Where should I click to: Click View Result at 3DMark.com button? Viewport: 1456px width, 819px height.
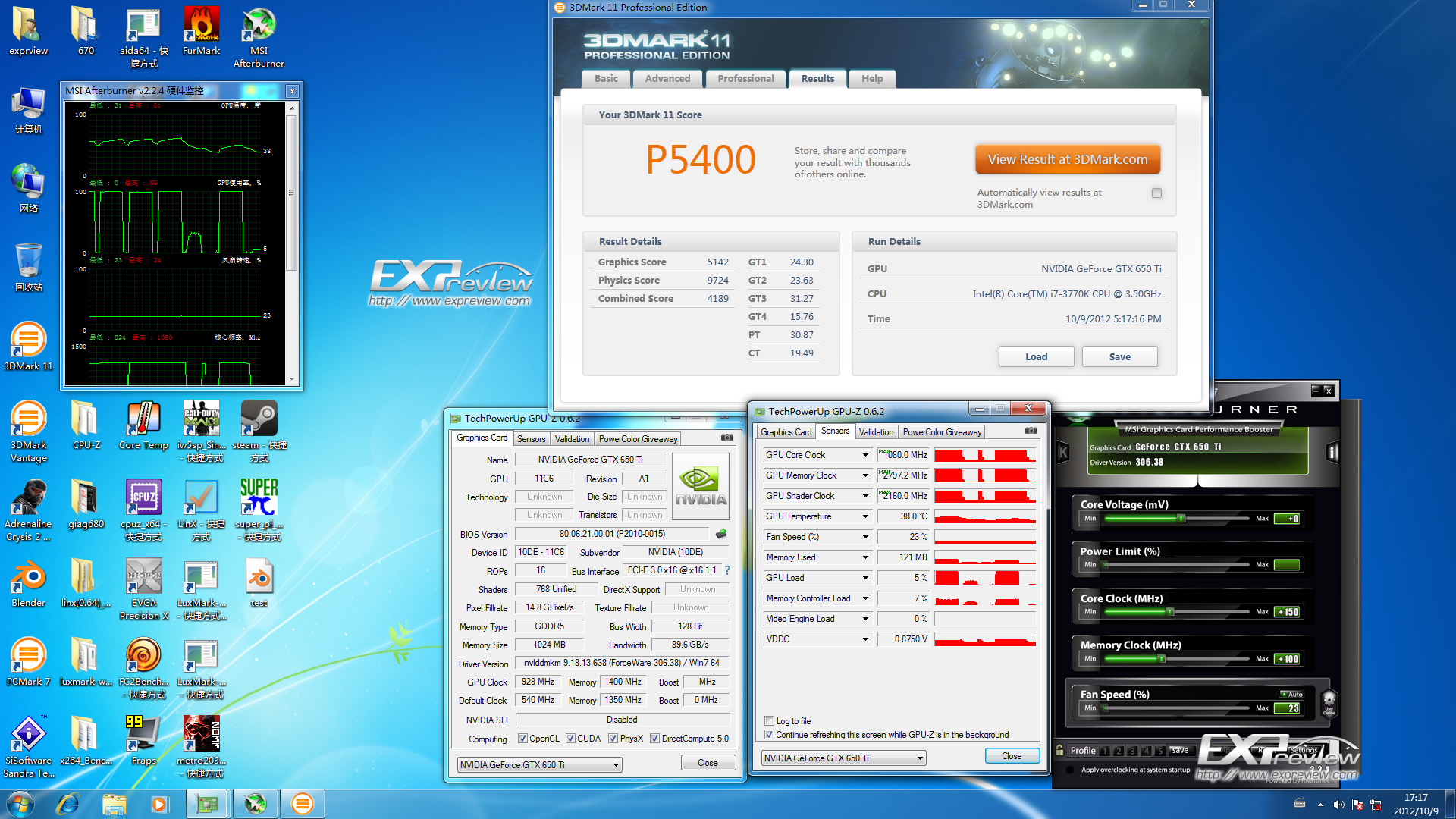pos(1068,159)
